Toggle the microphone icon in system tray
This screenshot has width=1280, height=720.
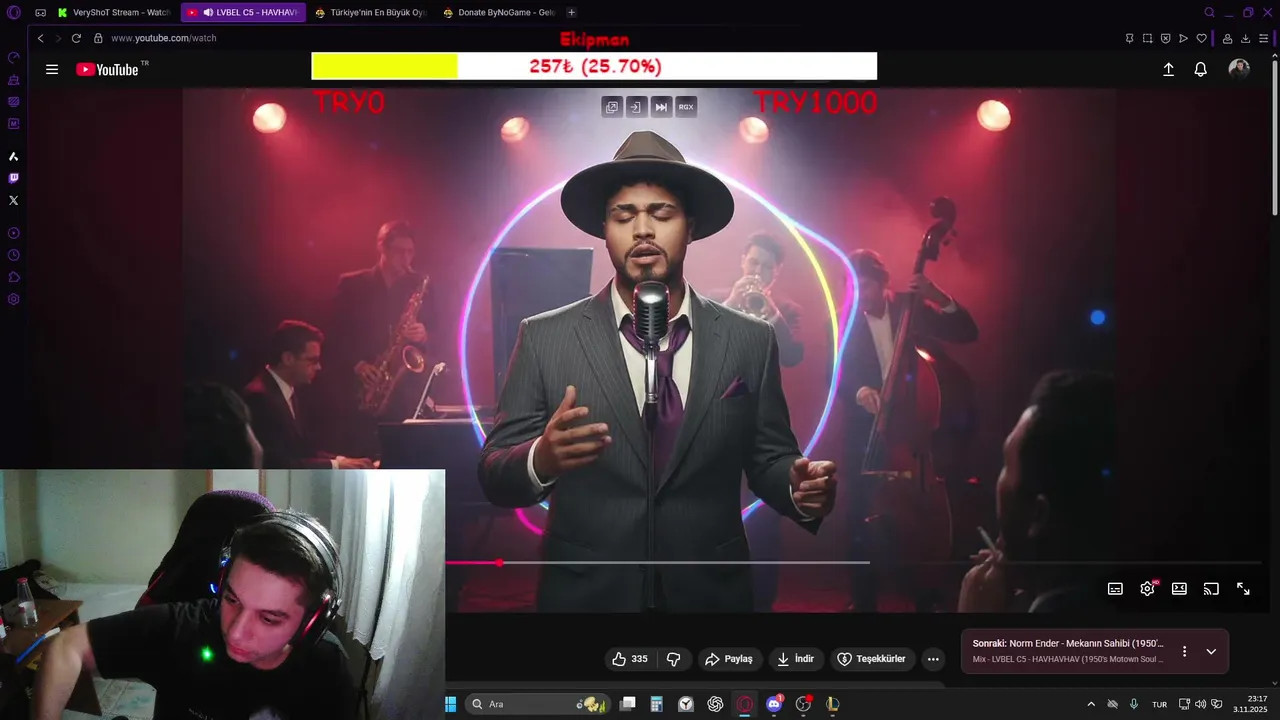coord(1133,704)
